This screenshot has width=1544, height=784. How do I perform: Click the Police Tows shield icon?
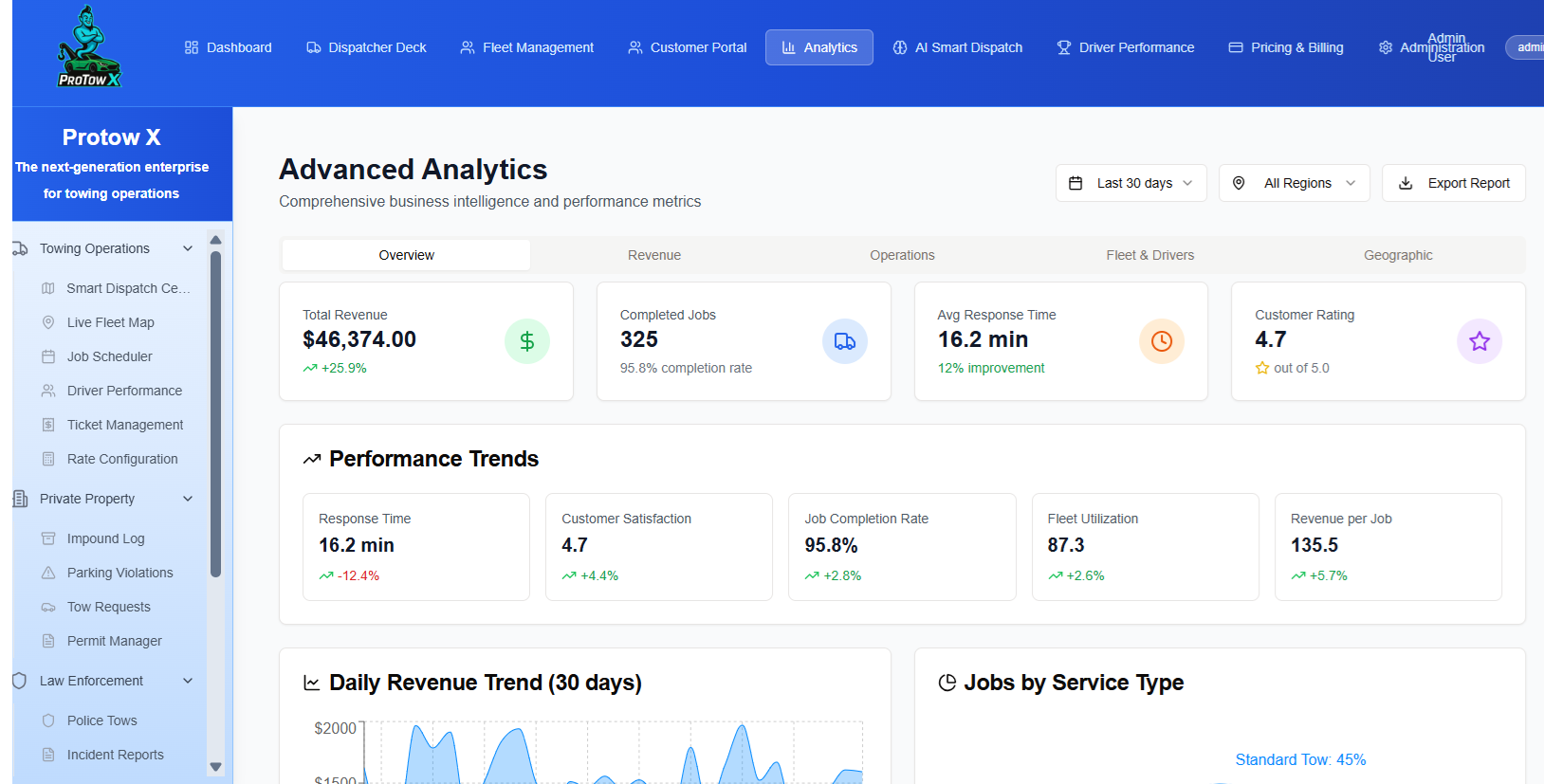click(48, 720)
